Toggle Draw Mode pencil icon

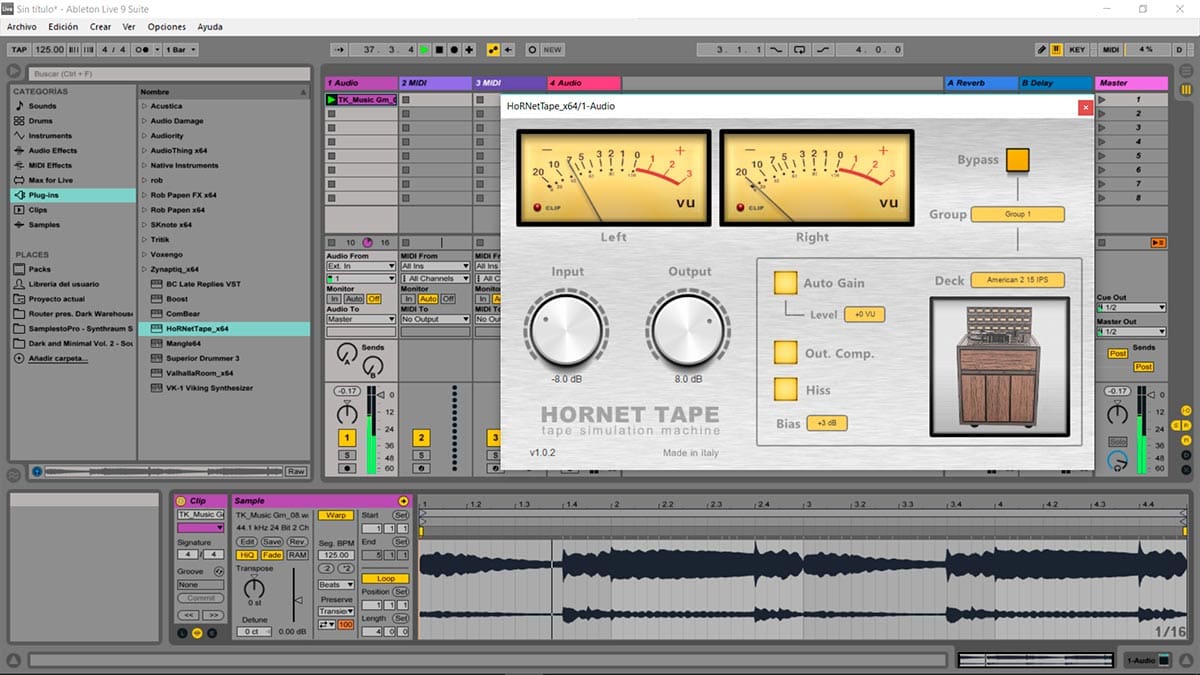point(1041,49)
